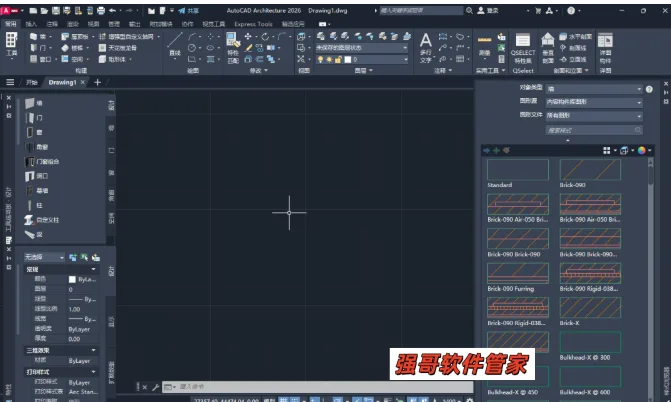671x402 pixels.
Task: Click the 立面线 elevation line button
Action: tap(573, 60)
